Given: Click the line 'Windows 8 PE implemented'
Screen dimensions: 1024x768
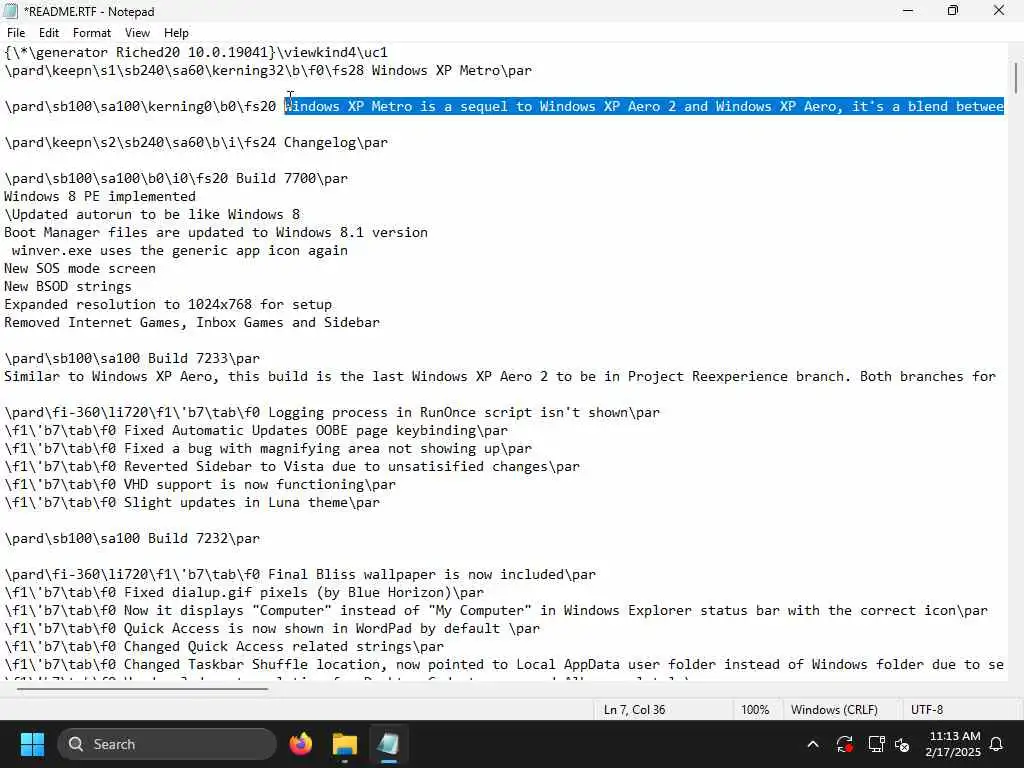Looking at the screenshot, I should [x=100, y=197].
